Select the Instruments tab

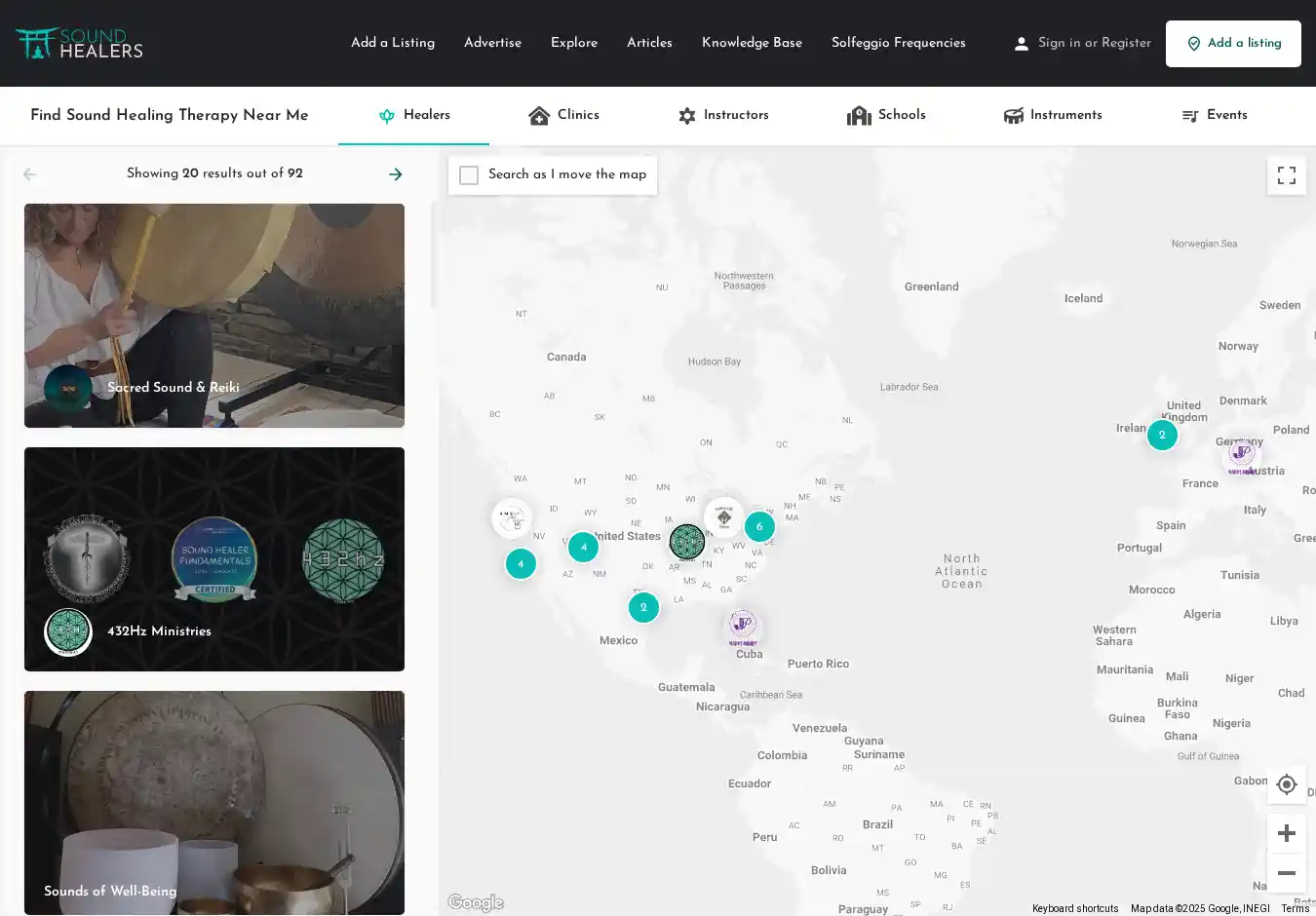point(1053,115)
